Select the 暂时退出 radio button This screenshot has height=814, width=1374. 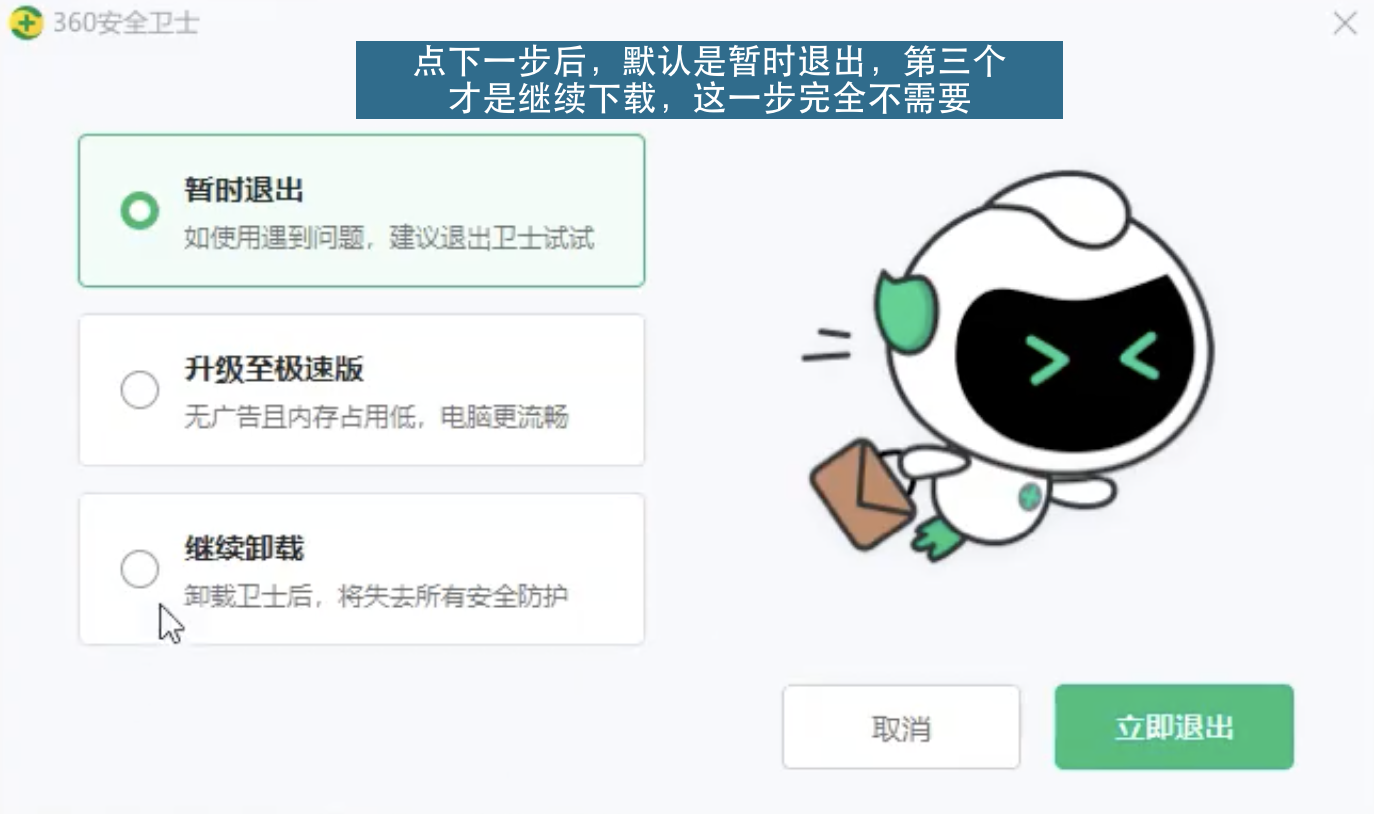(139, 211)
